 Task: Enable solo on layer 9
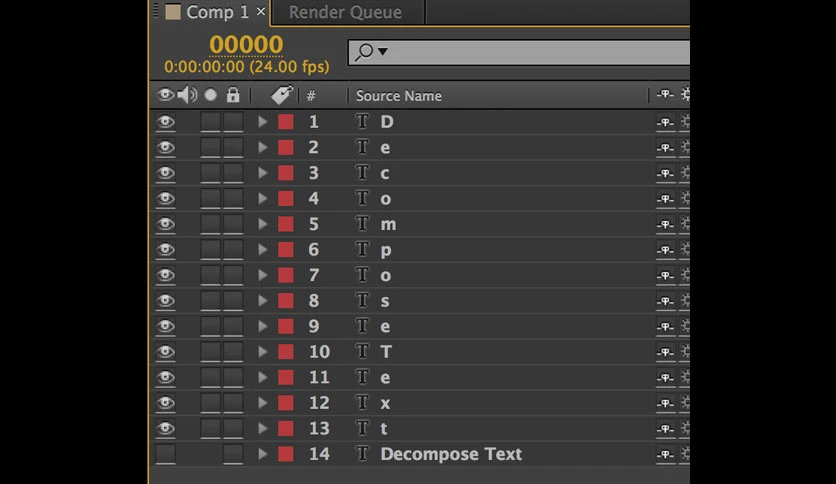point(210,326)
